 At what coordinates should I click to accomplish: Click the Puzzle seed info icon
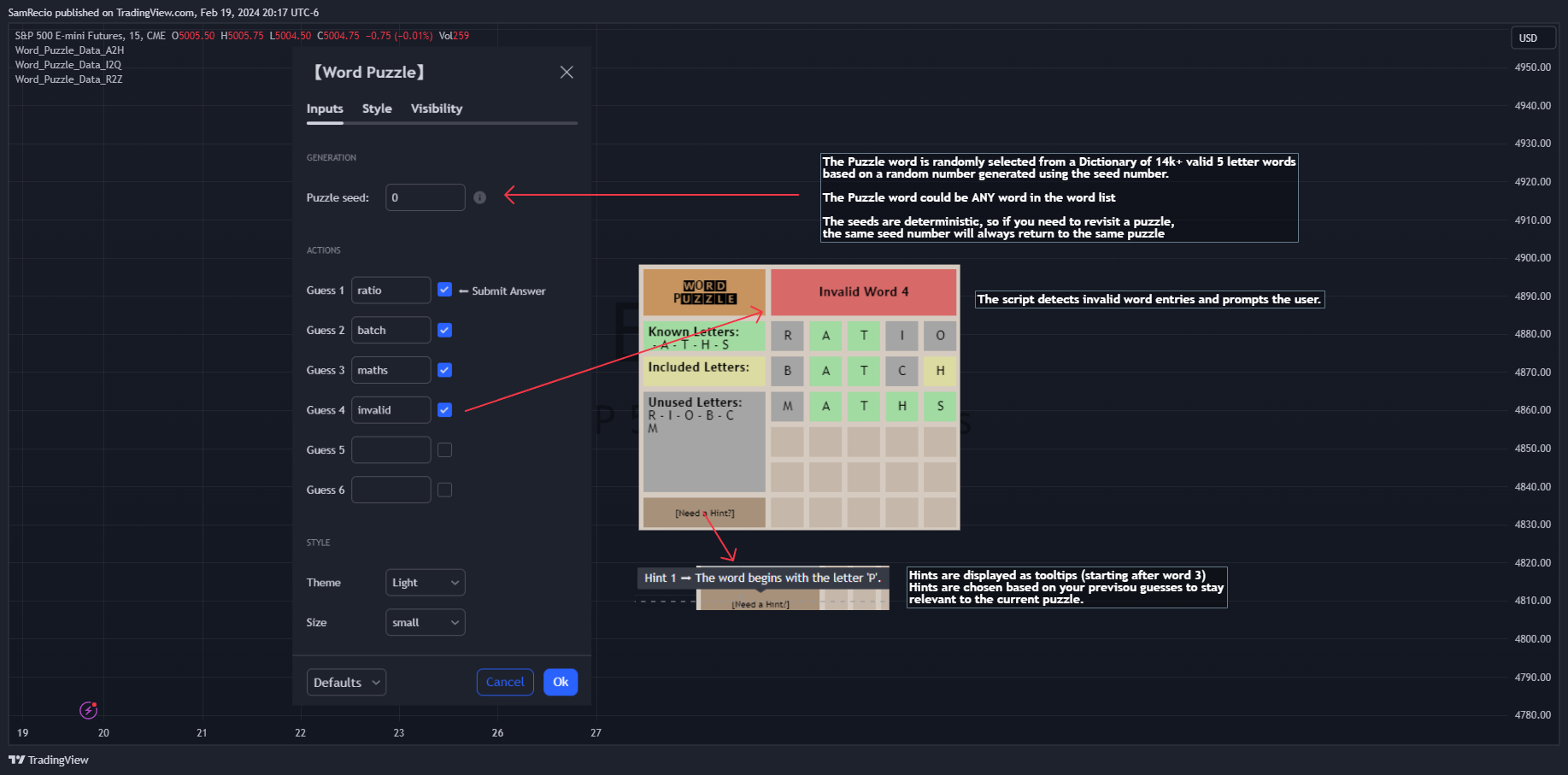click(x=480, y=197)
